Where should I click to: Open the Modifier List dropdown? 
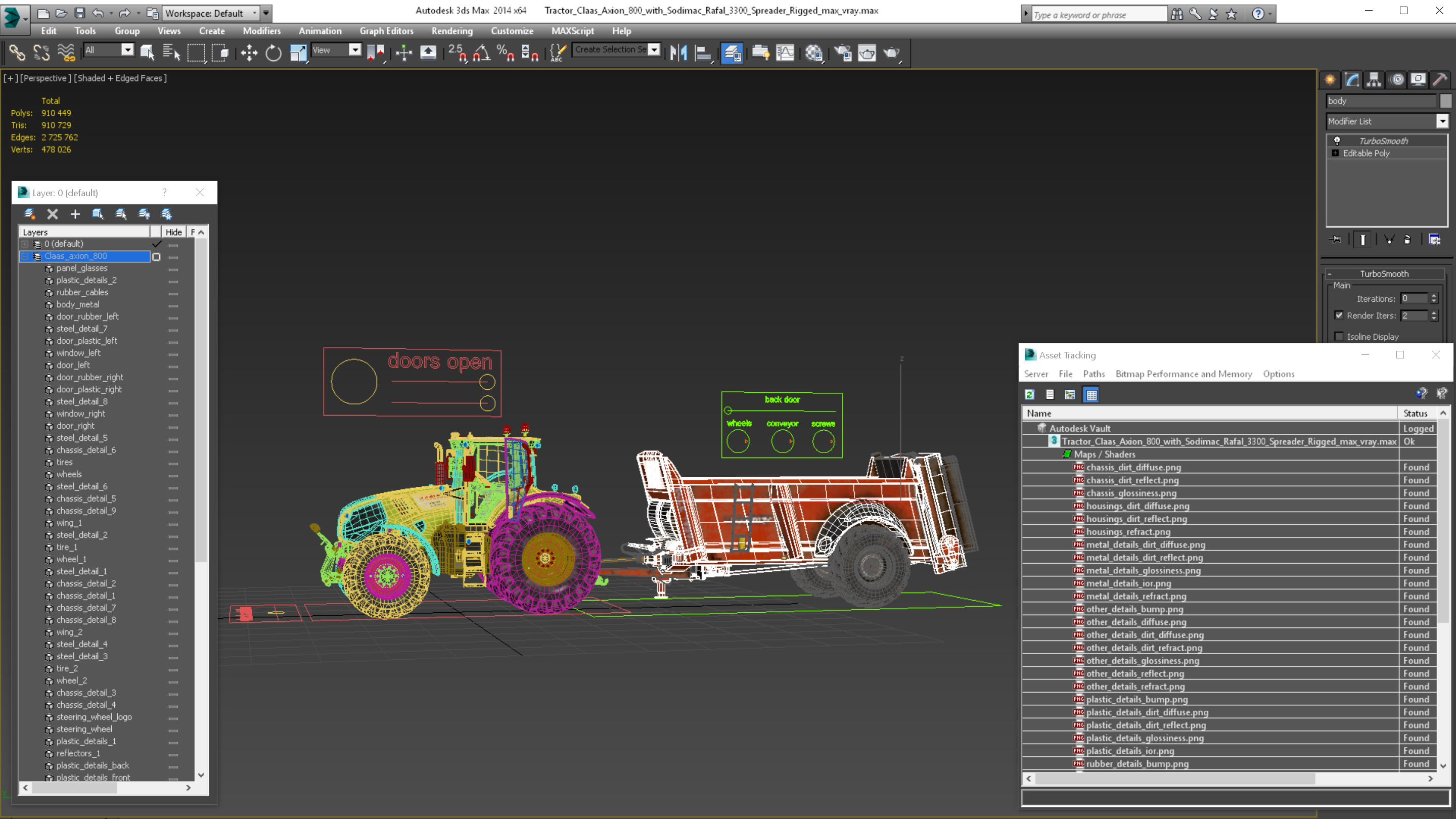point(1442,121)
